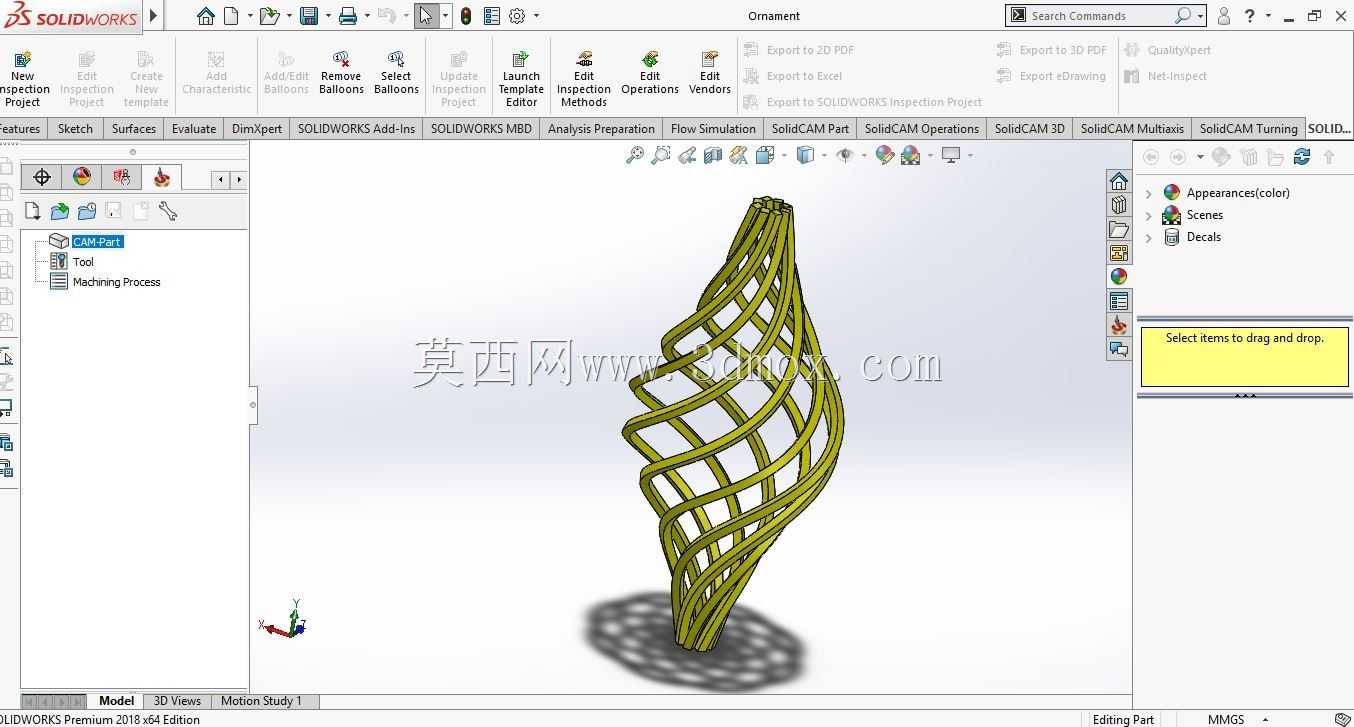
Task: Select Machining Process tree item
Action: pos(116,282)
